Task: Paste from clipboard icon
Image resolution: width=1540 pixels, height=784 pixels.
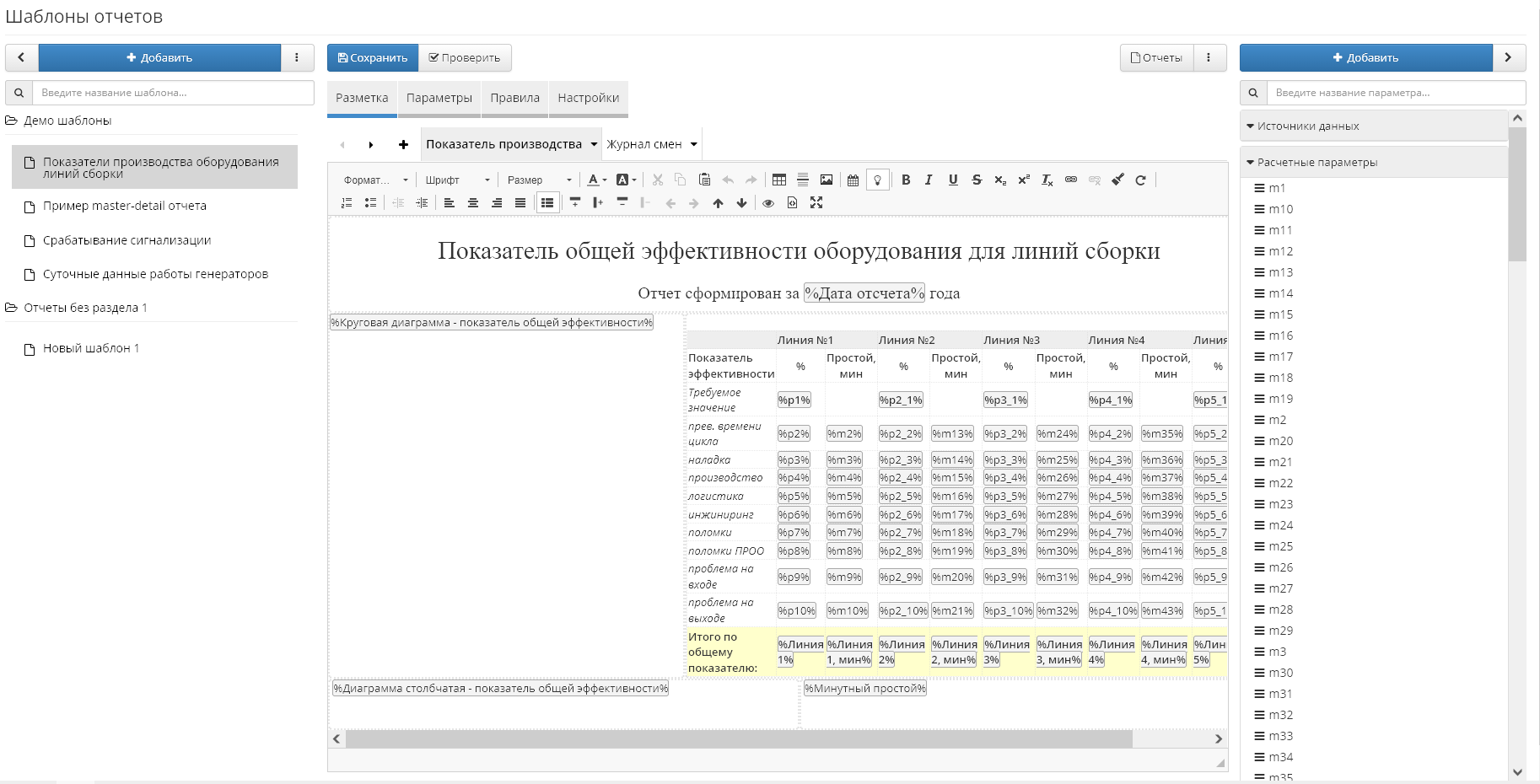Action: tap(704, 180)
